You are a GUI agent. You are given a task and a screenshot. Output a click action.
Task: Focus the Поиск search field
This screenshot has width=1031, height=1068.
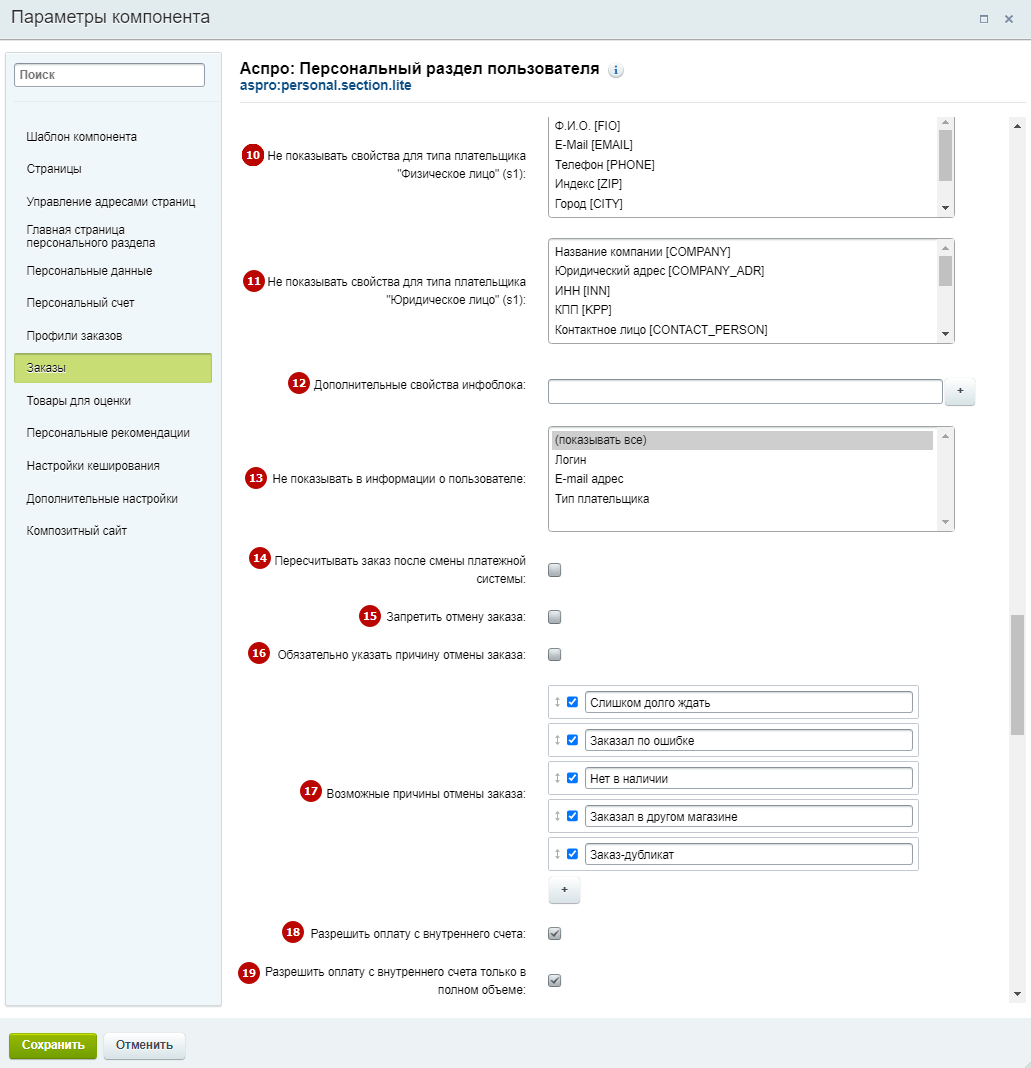click(109, 75)
